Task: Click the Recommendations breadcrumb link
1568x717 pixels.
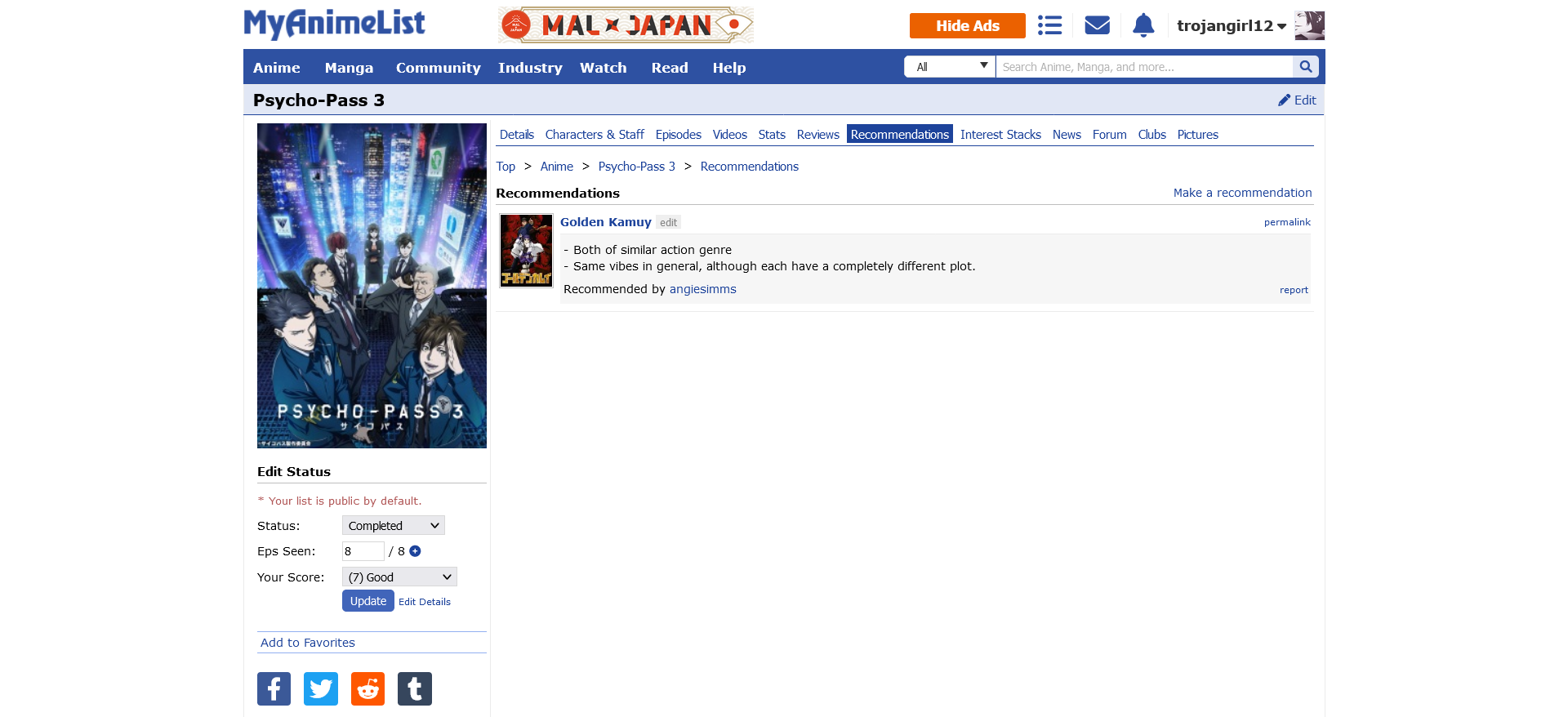Action: click(750, 167)
